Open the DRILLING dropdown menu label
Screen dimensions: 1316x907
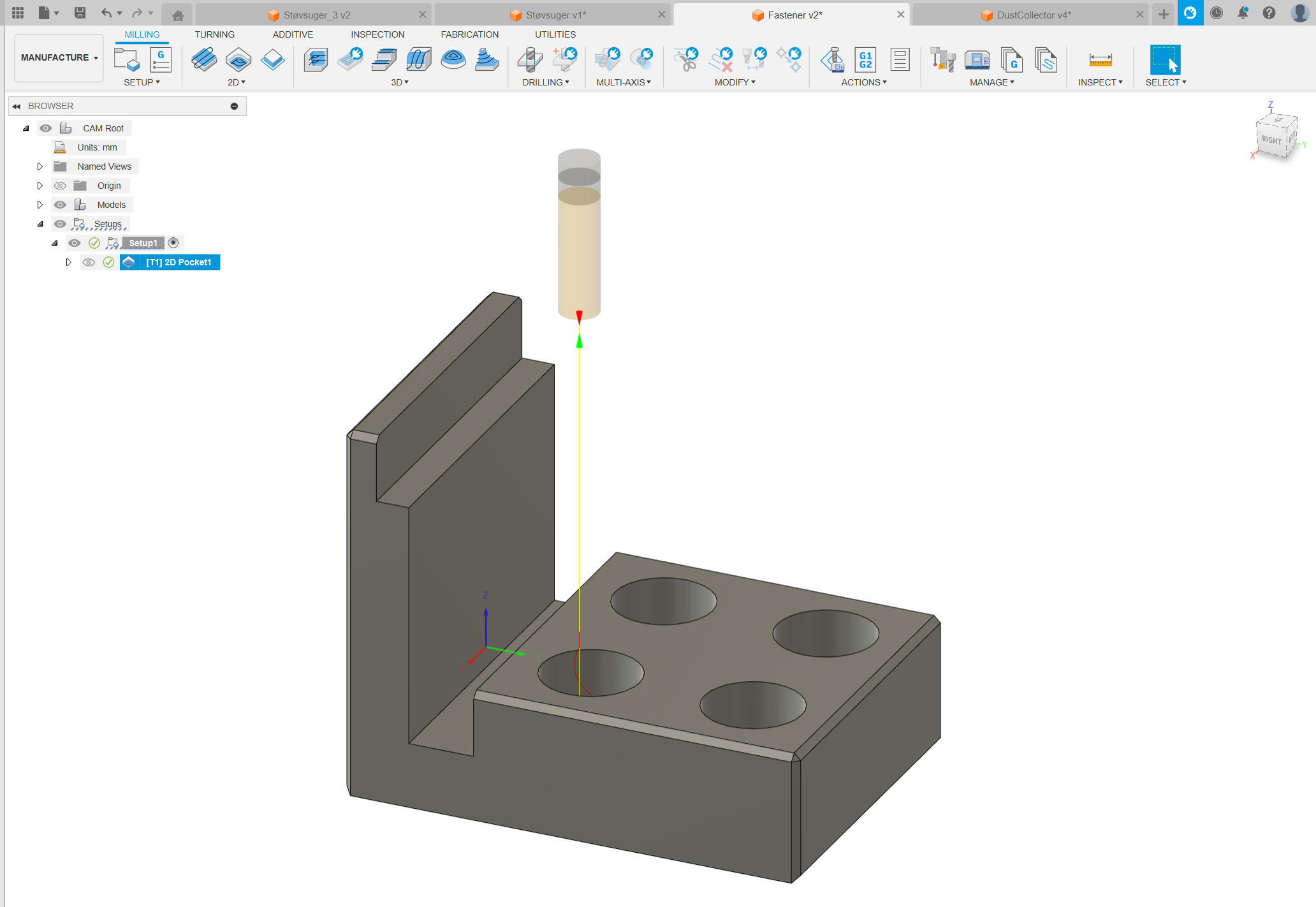[x=545, y=82]
